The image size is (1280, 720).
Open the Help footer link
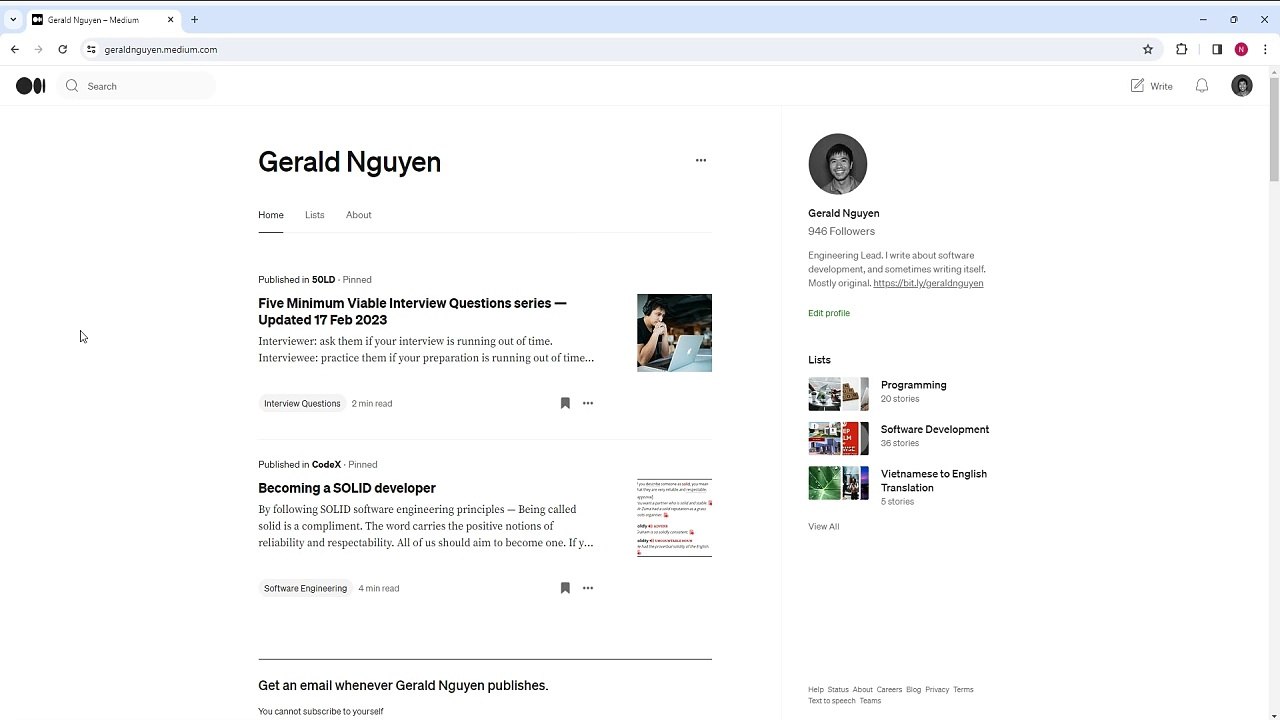pyautogui.click(x=816, y=690)
